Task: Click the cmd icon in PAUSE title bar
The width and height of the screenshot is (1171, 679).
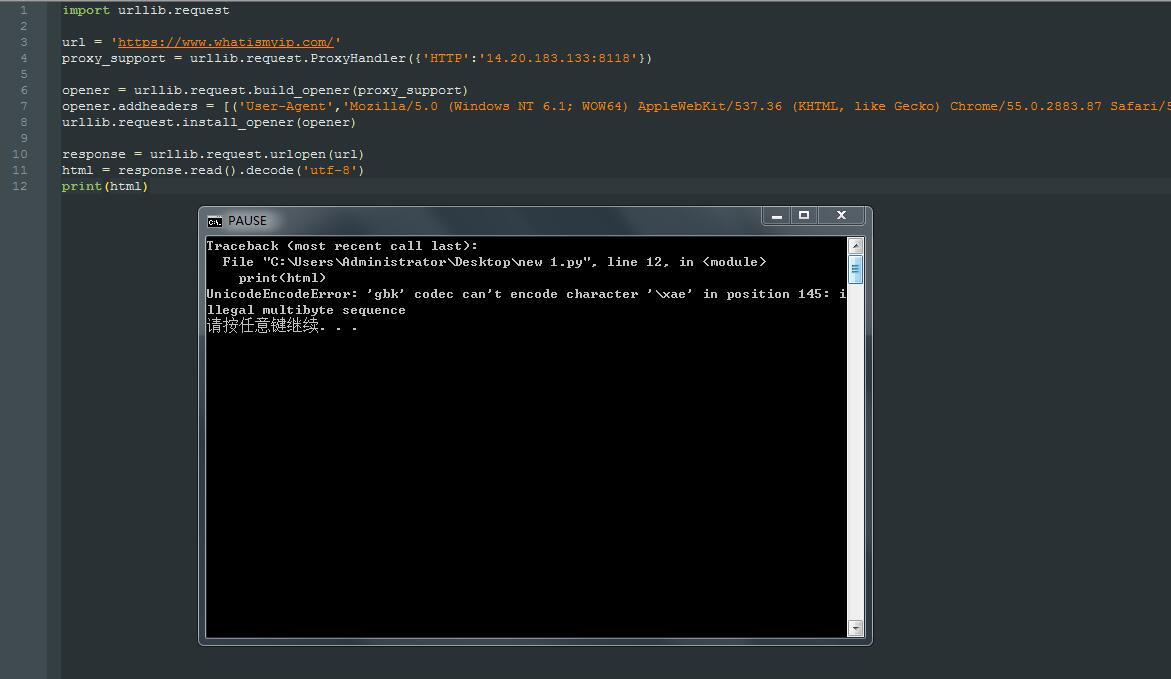Action: point(214,221)
